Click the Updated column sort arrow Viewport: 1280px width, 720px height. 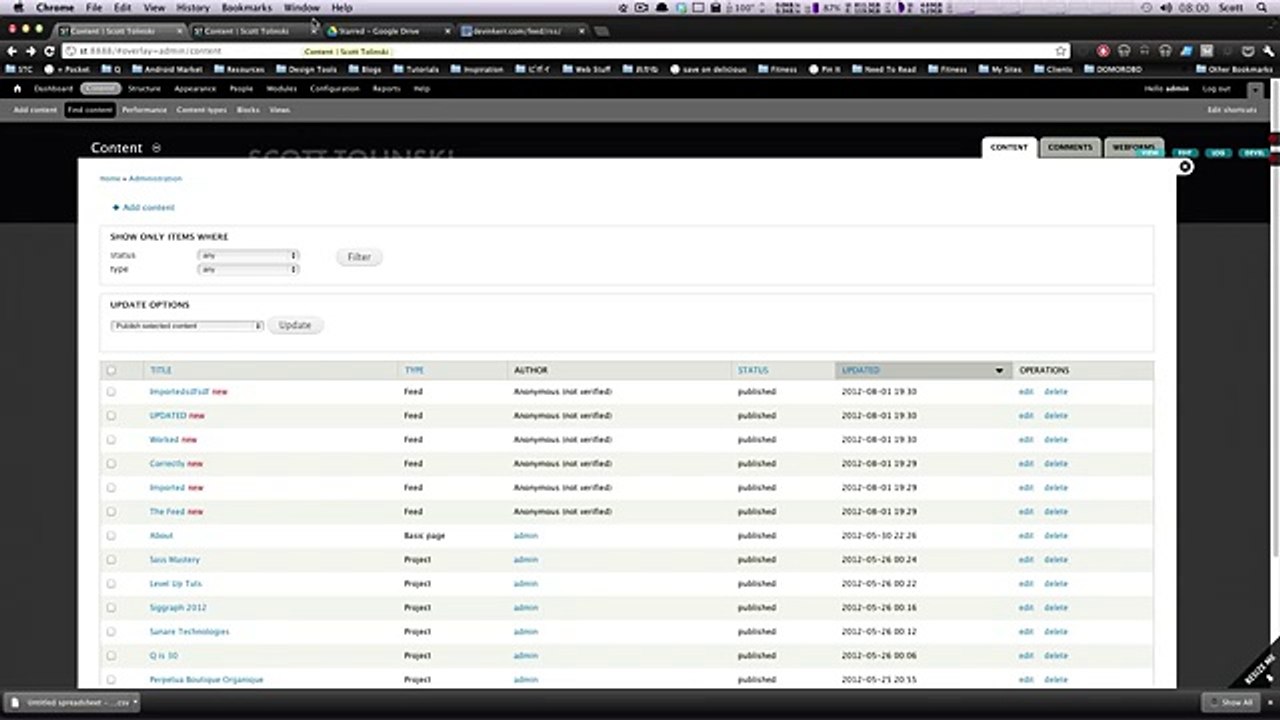[x=998, y=371]
